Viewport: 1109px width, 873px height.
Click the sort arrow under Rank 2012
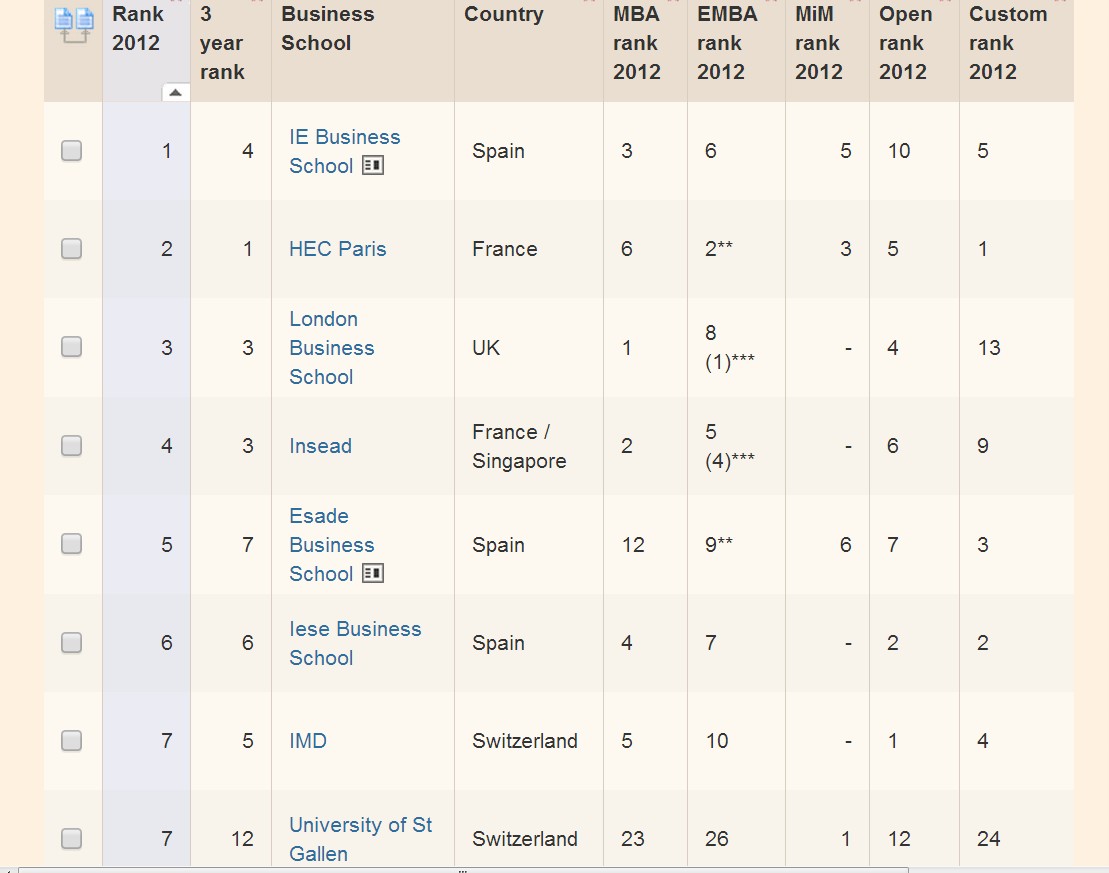point(175,92)
